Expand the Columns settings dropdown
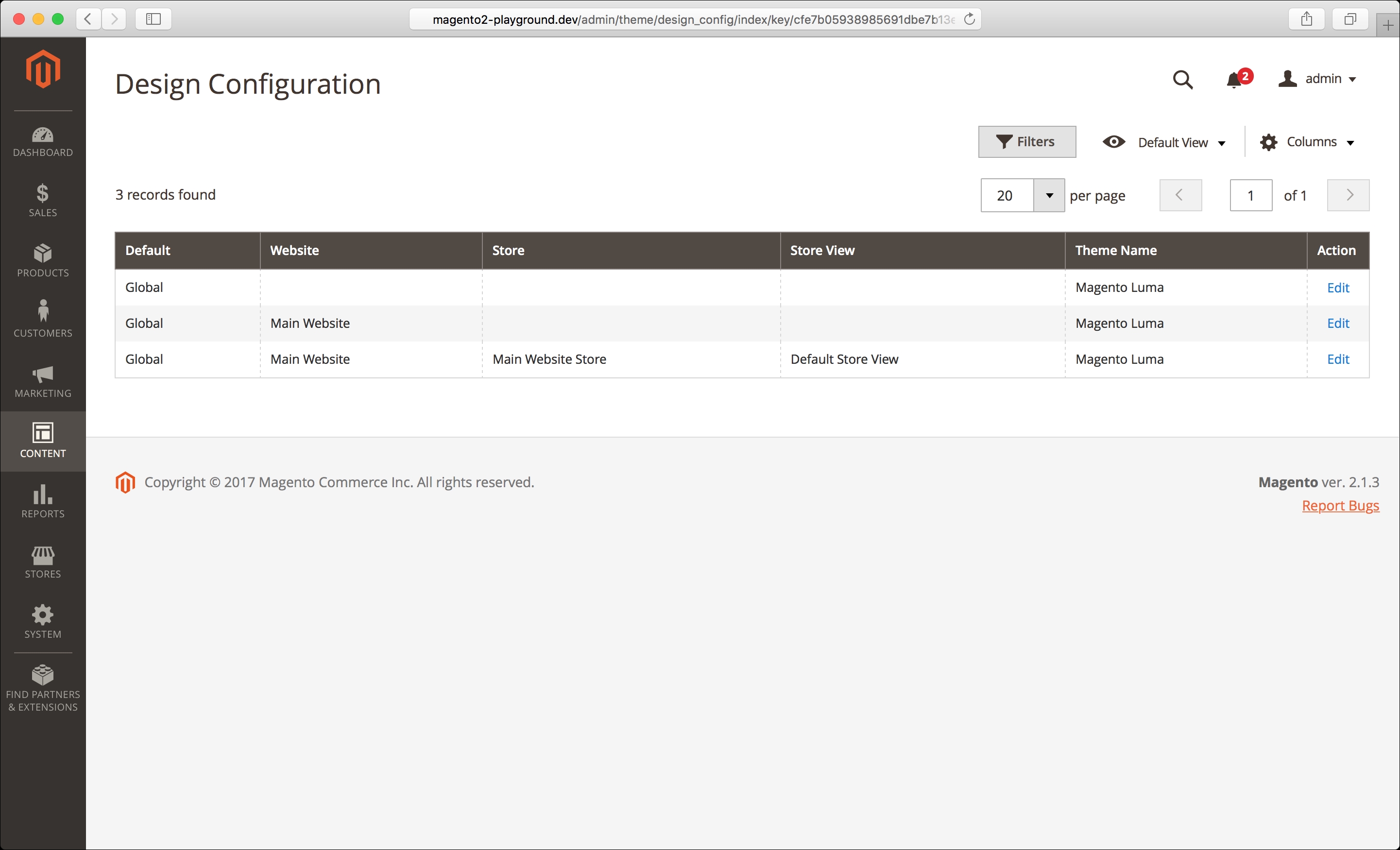The width and height of the screenshot is (1400, 850). [x=1307, y=142]
